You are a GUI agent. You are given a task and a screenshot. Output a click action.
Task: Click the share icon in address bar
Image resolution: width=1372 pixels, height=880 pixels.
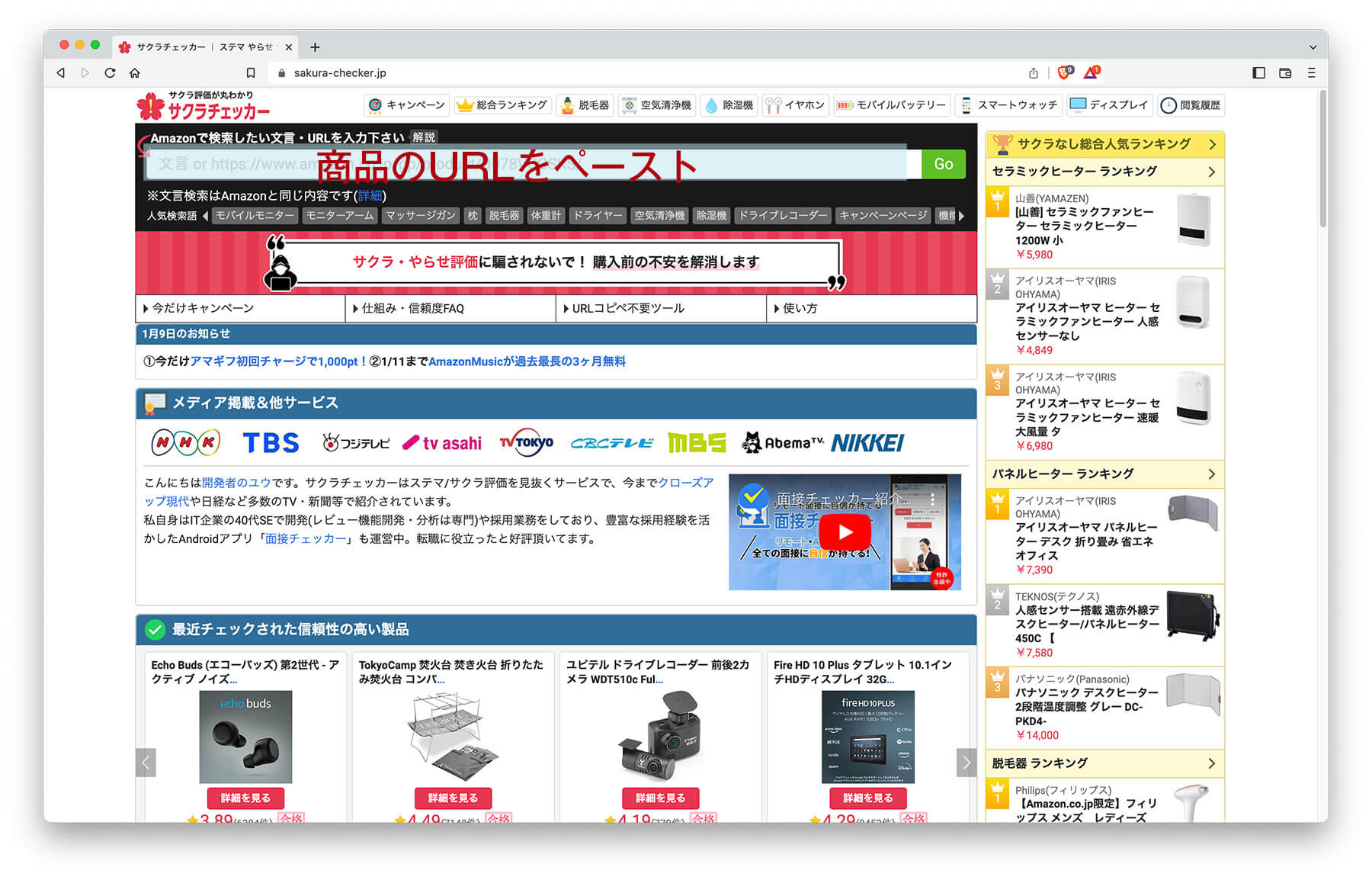1034,73
